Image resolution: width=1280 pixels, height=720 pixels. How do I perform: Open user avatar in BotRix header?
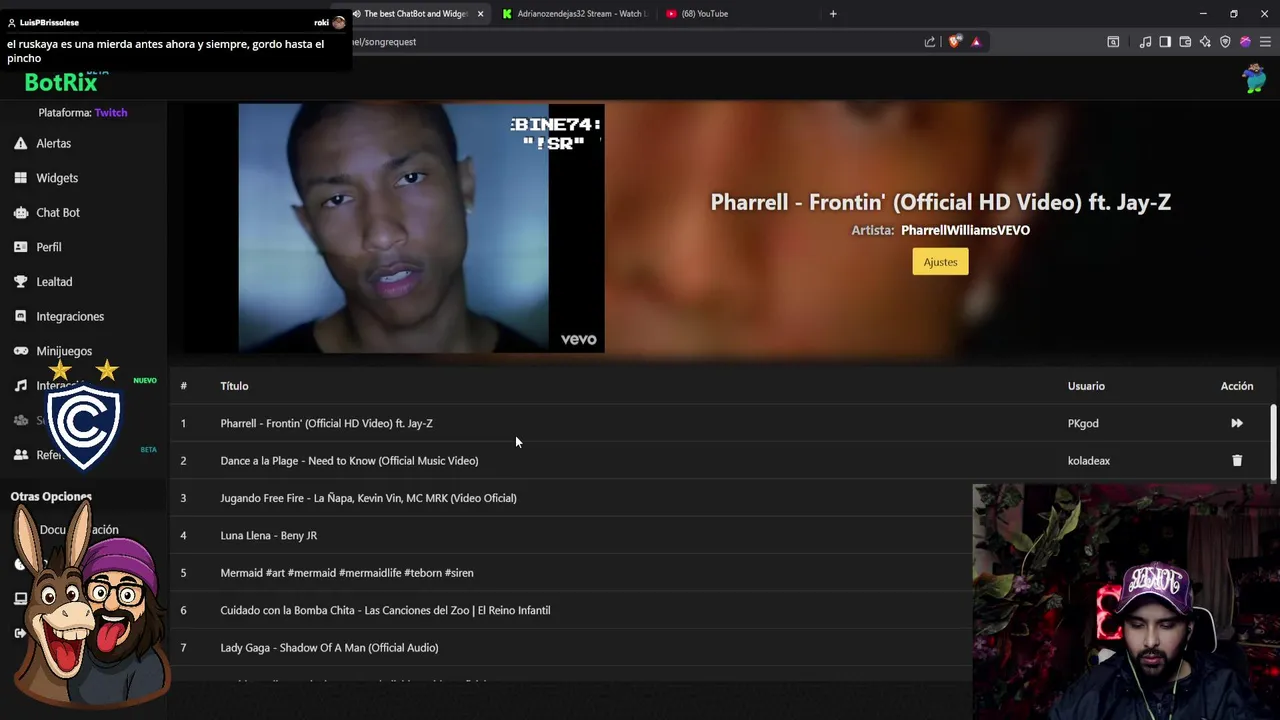1253,78
